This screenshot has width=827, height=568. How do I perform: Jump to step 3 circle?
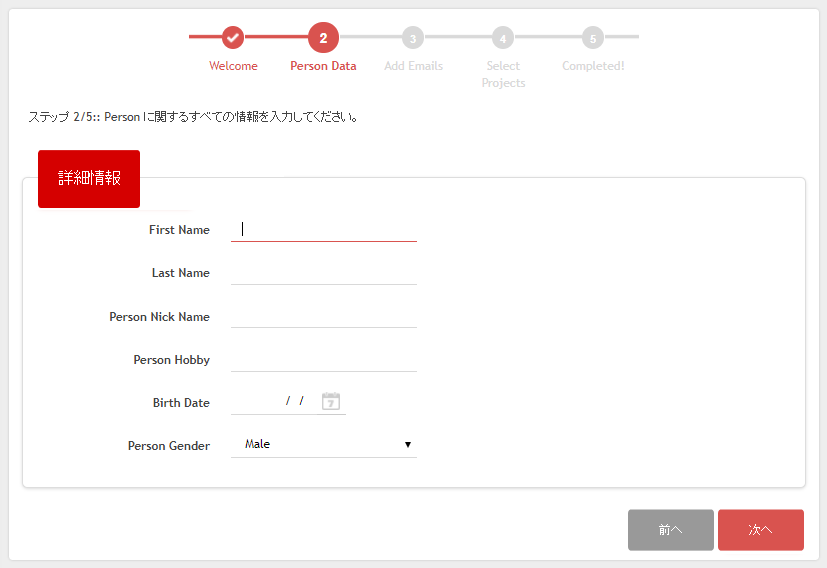pos(413,38)
